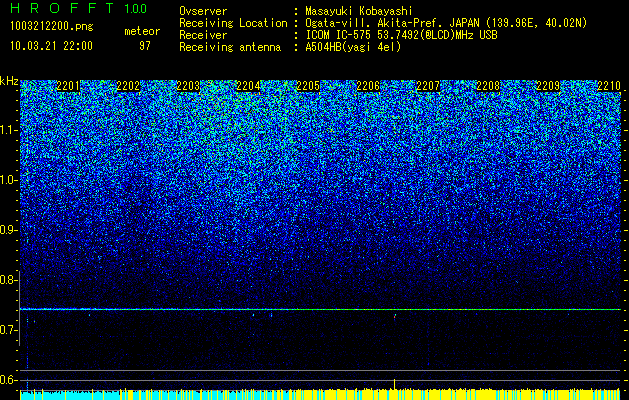The image size is (629, 400).
Task: Click the red meteor echo near 2206
Action: click(x=395, y=317)
